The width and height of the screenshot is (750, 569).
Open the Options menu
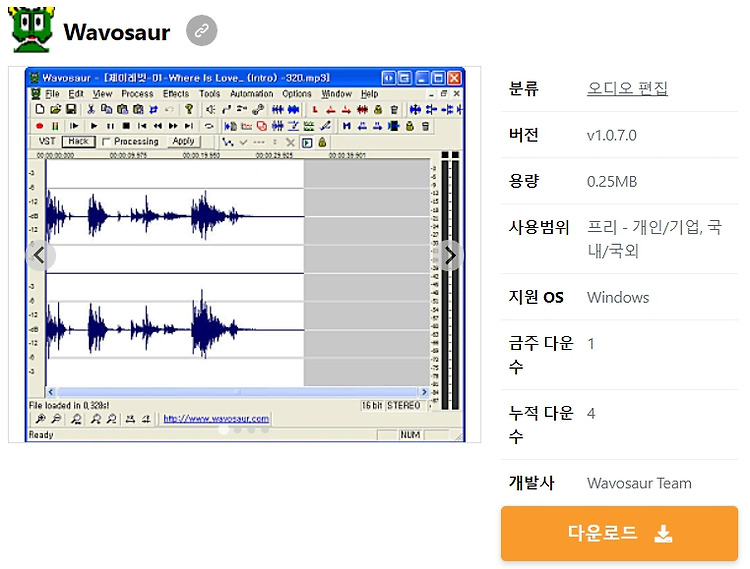click(297, 94)
